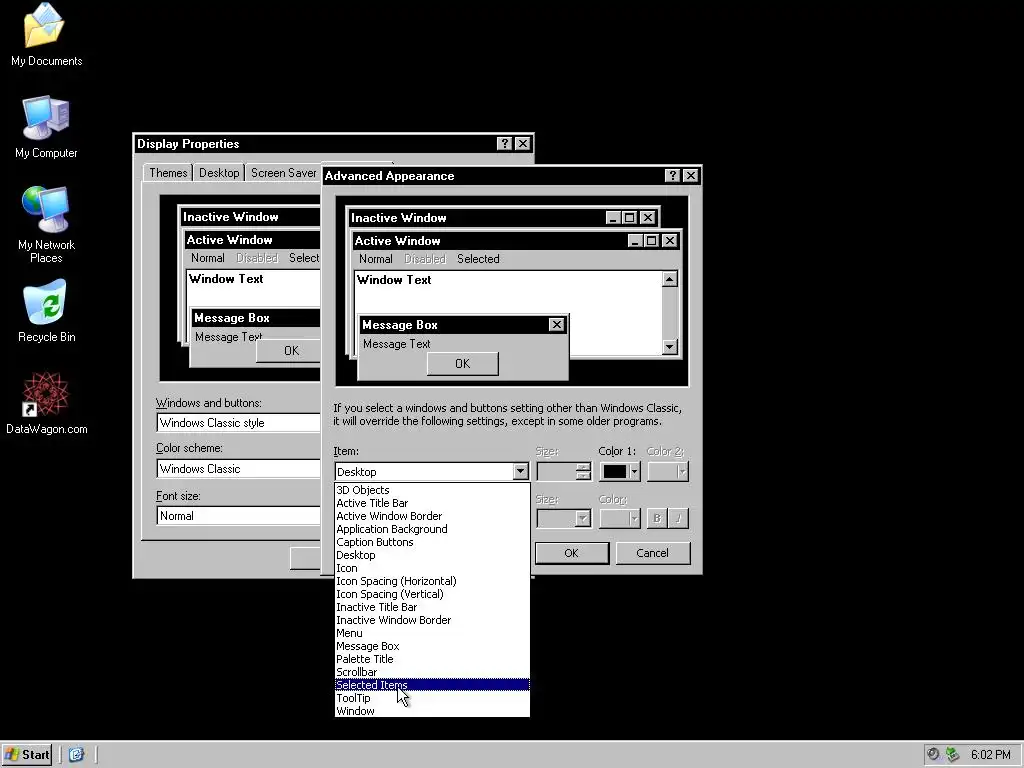Select the My Computer desktop icon
The image size is (1024, 768).
tap(46, 127)
